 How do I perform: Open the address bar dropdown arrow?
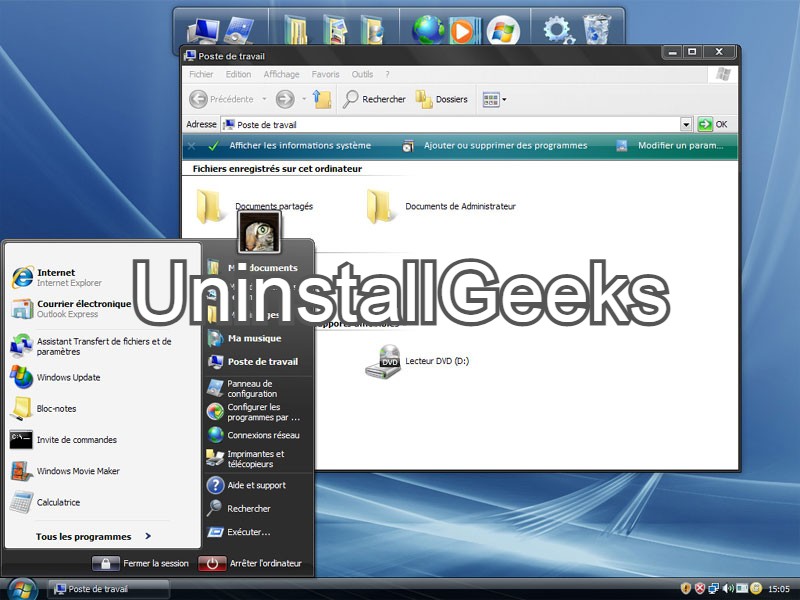coord(686,124)
